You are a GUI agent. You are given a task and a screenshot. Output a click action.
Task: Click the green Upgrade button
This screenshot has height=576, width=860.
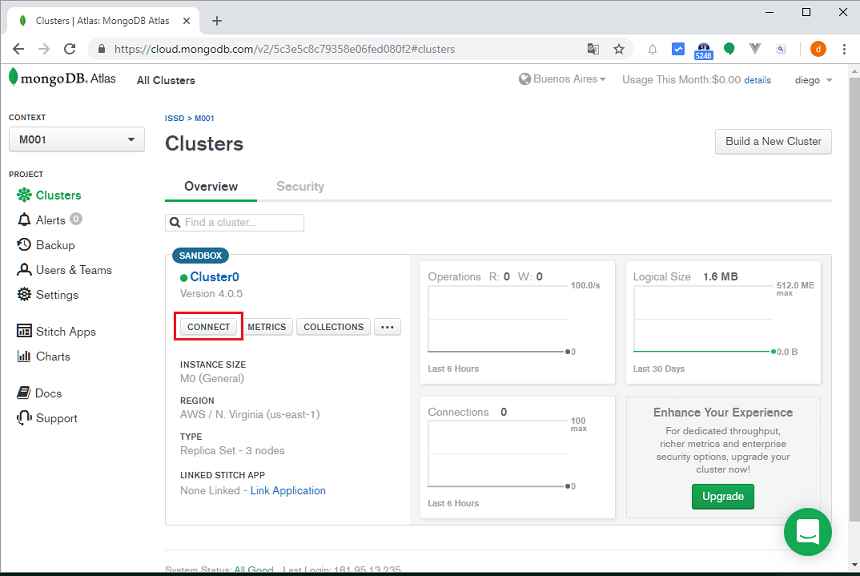[x=723, y=496]
